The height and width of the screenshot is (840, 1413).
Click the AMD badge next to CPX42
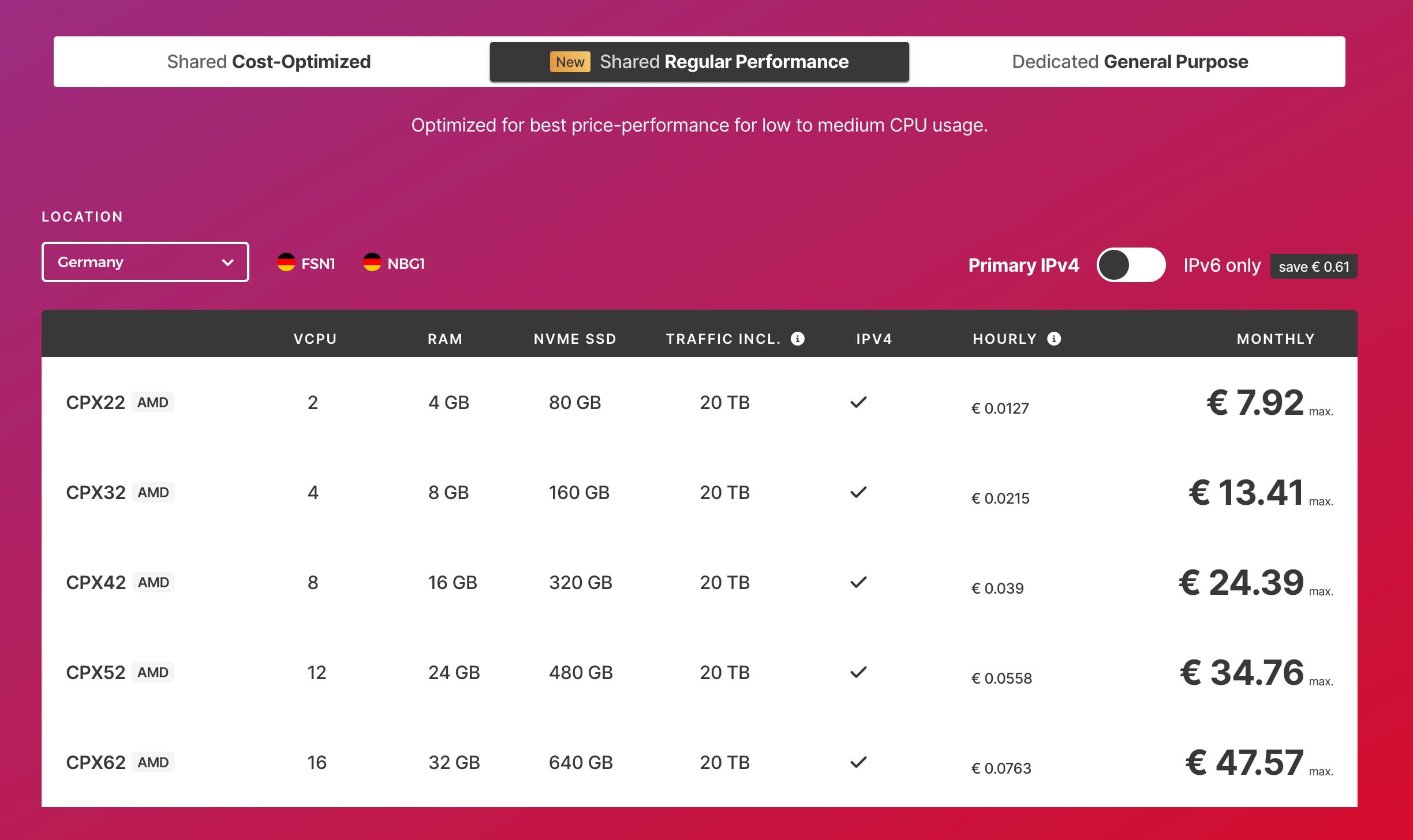tap(153, 582)
